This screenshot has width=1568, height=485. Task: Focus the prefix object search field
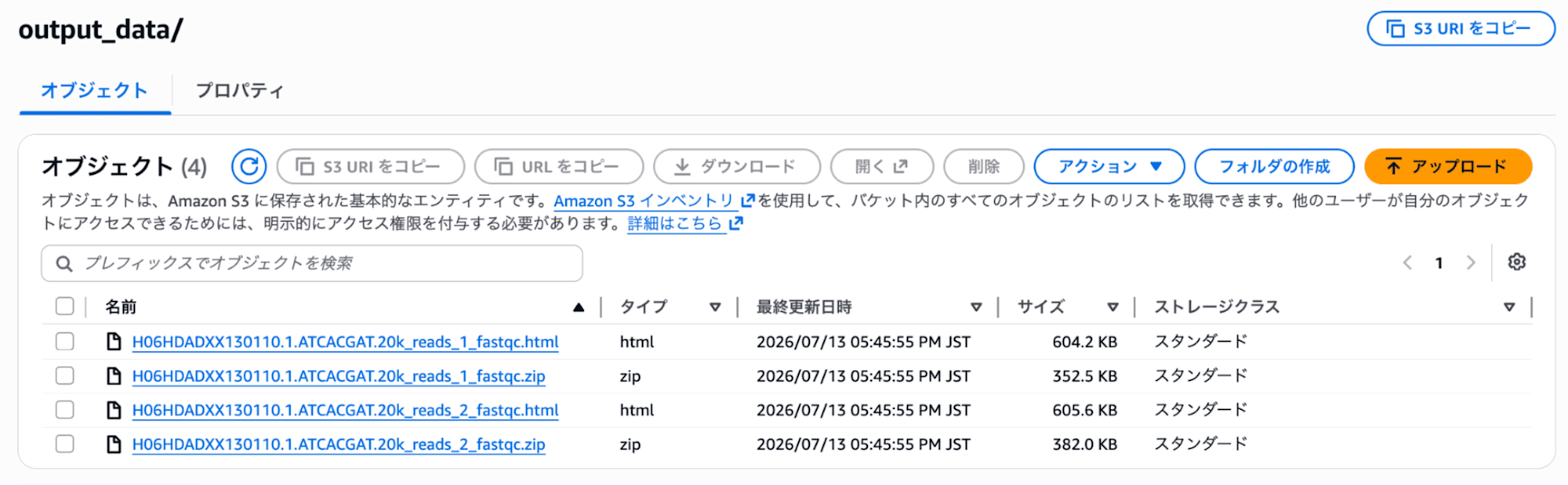click(x=312, y=263)
